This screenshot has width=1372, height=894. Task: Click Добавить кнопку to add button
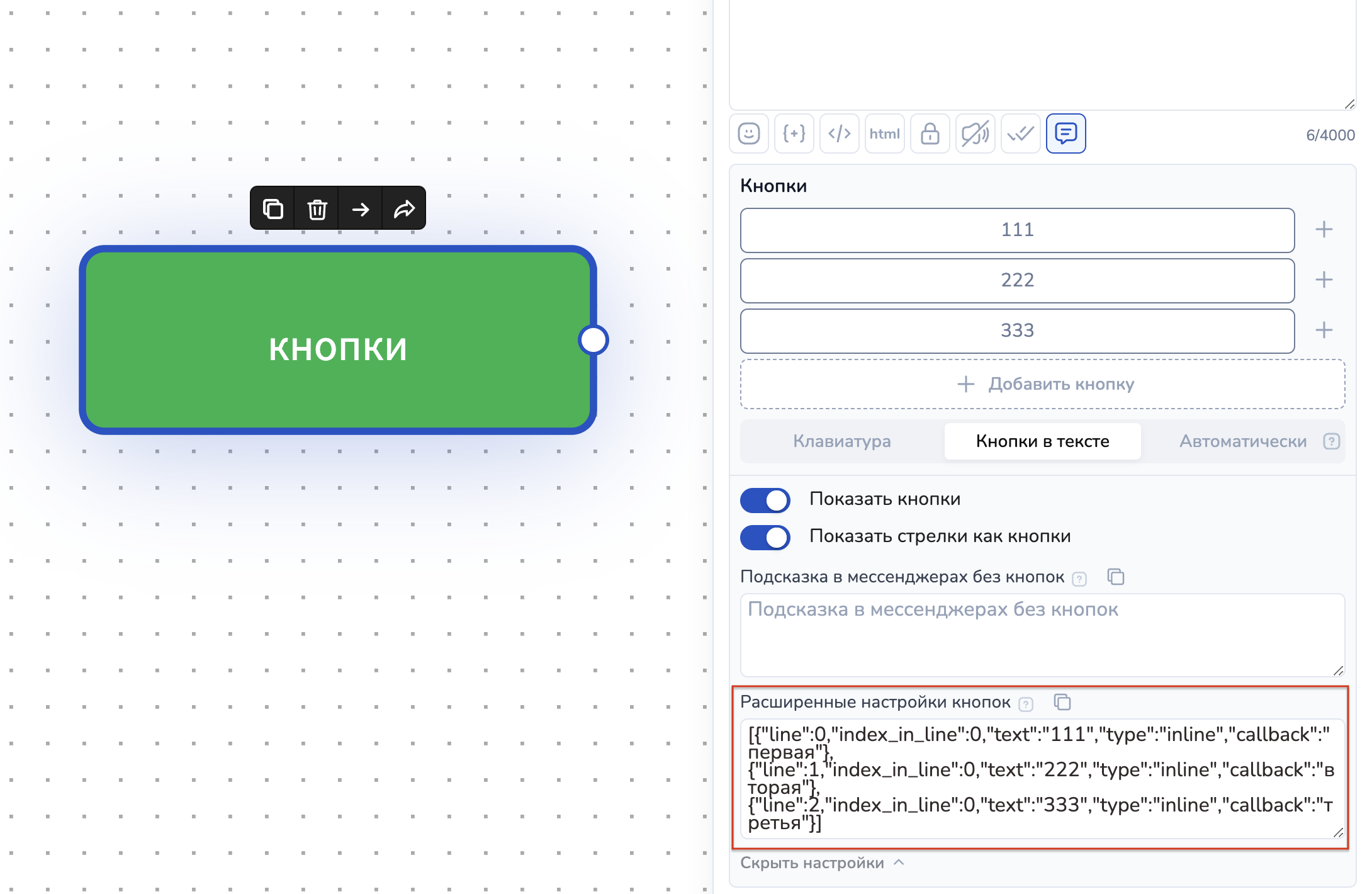click(1043, 384)
